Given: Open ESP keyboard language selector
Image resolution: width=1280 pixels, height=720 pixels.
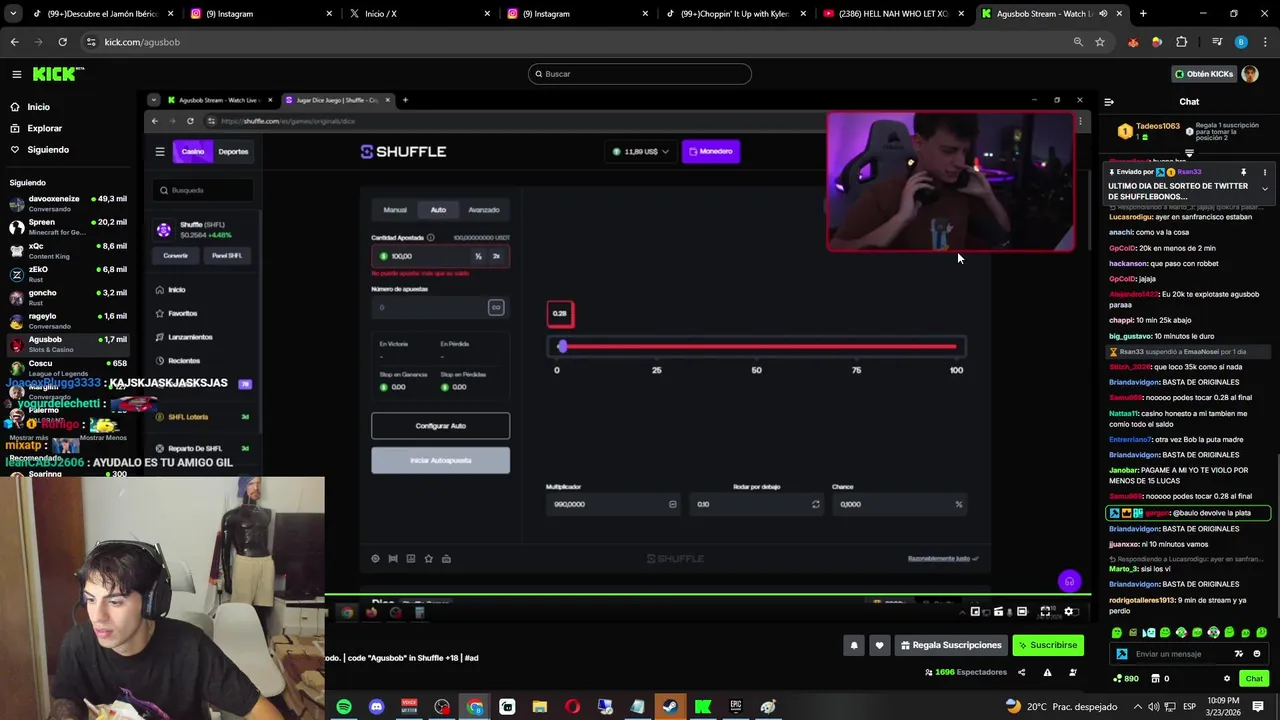Looking at the screenshot, I should click(x=1190, y=706).
